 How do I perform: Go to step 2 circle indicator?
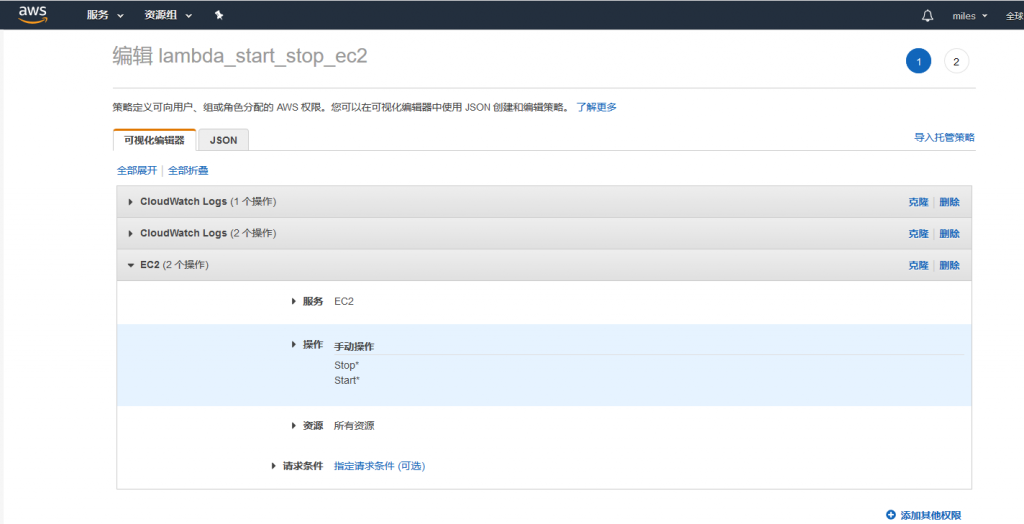[956, 61]
